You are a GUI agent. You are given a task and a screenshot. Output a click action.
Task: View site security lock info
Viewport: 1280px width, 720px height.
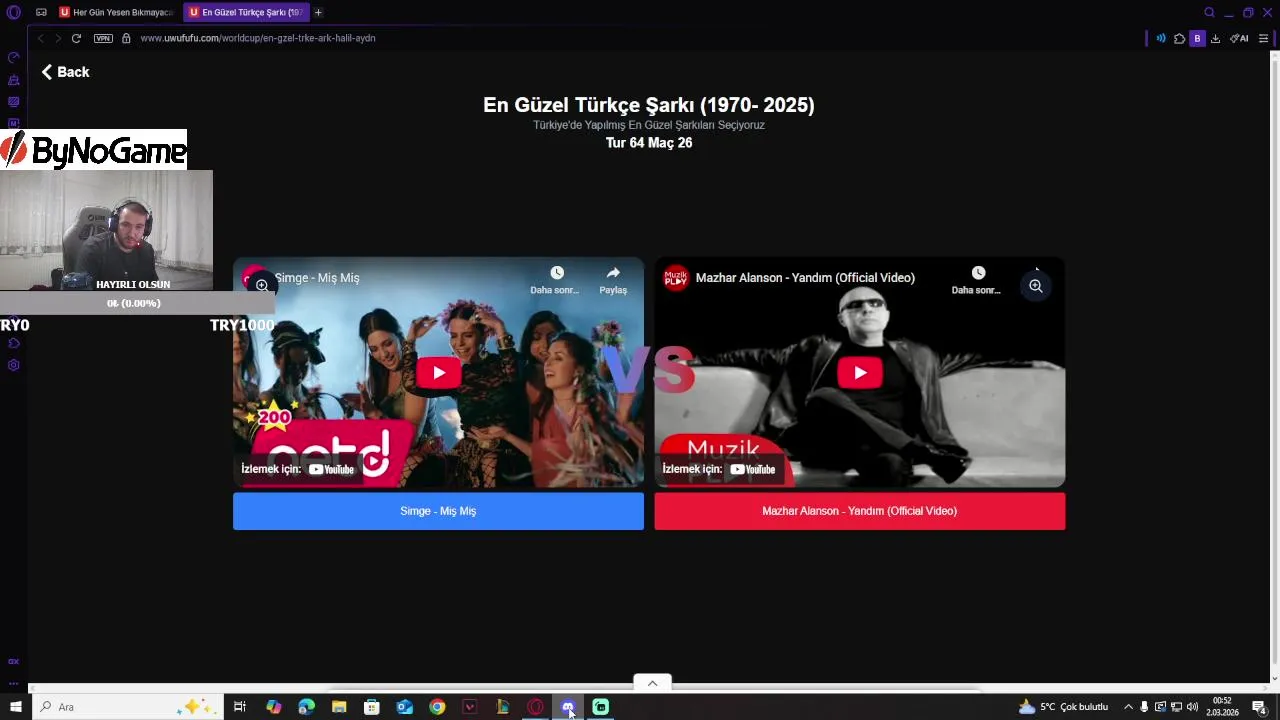(x=126, y=38)
